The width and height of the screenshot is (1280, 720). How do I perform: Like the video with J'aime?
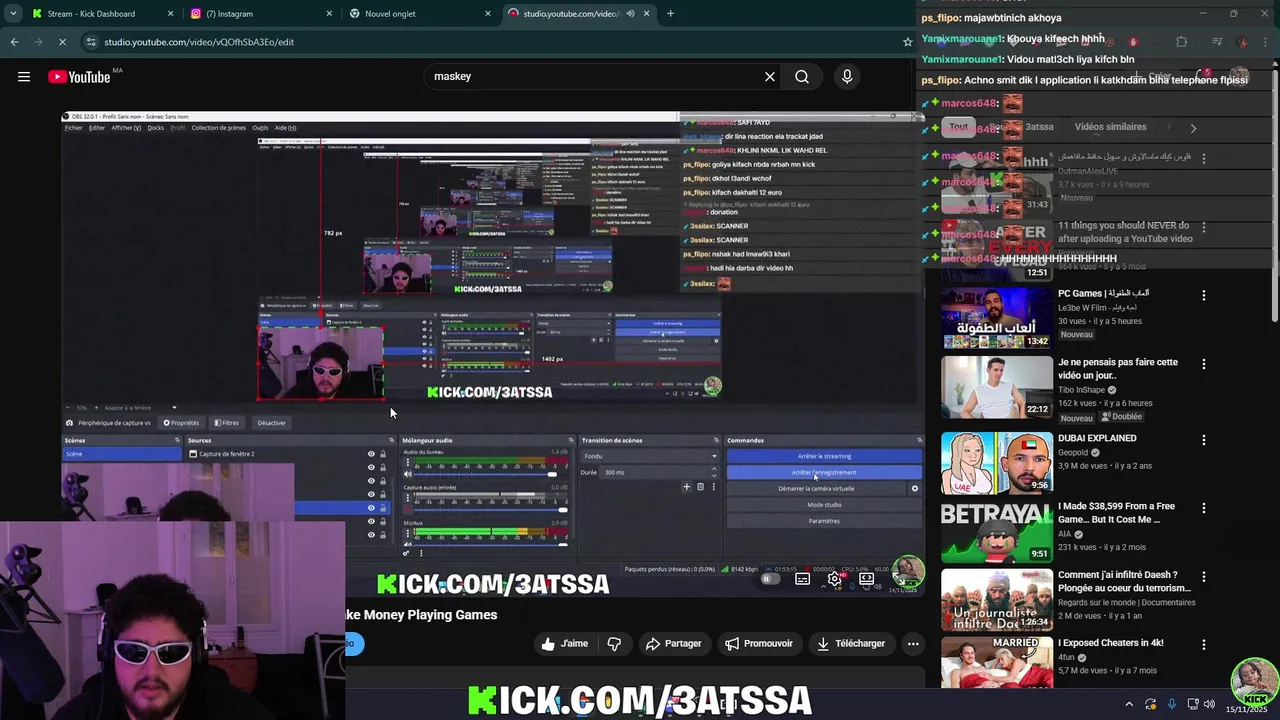565,644
